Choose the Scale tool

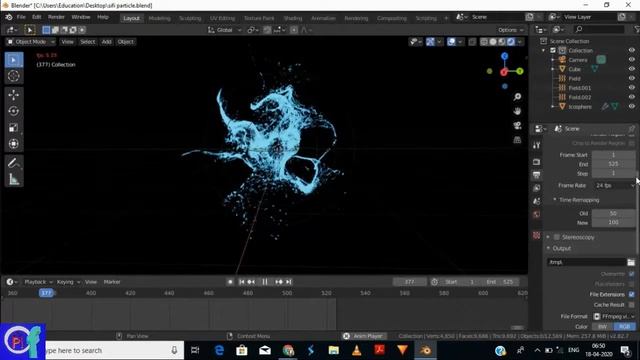point(13,127)
